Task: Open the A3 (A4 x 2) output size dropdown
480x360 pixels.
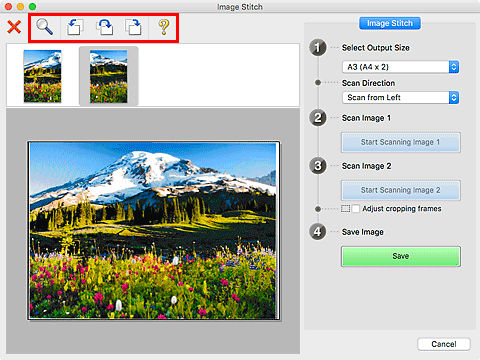Action: click(x=400, y=67)
